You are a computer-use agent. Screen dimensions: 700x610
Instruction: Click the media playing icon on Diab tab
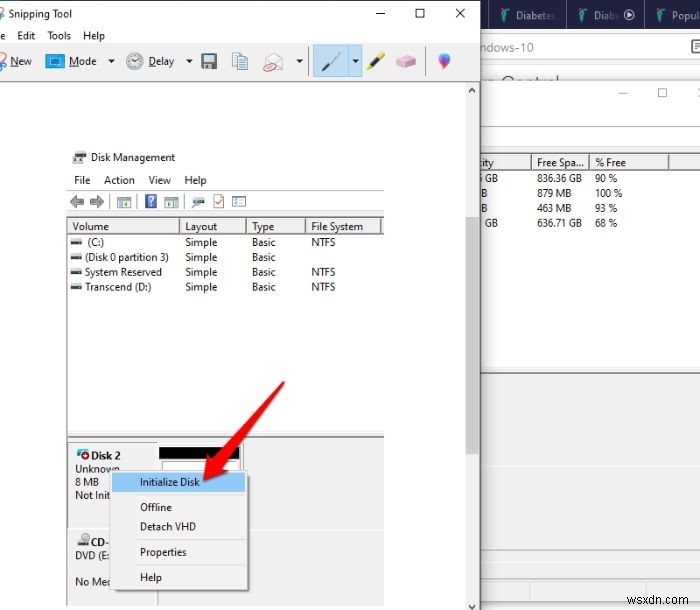click(x=629, y=15)
